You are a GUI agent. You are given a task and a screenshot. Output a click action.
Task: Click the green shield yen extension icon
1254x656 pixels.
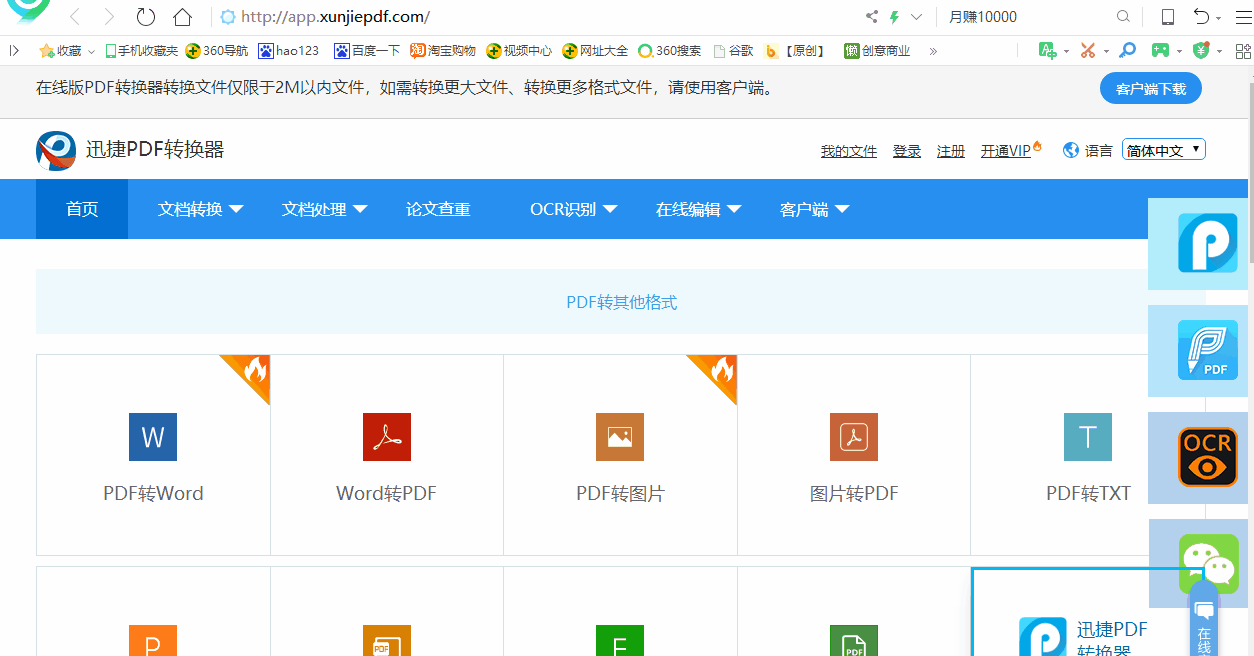click(1201, 50)
